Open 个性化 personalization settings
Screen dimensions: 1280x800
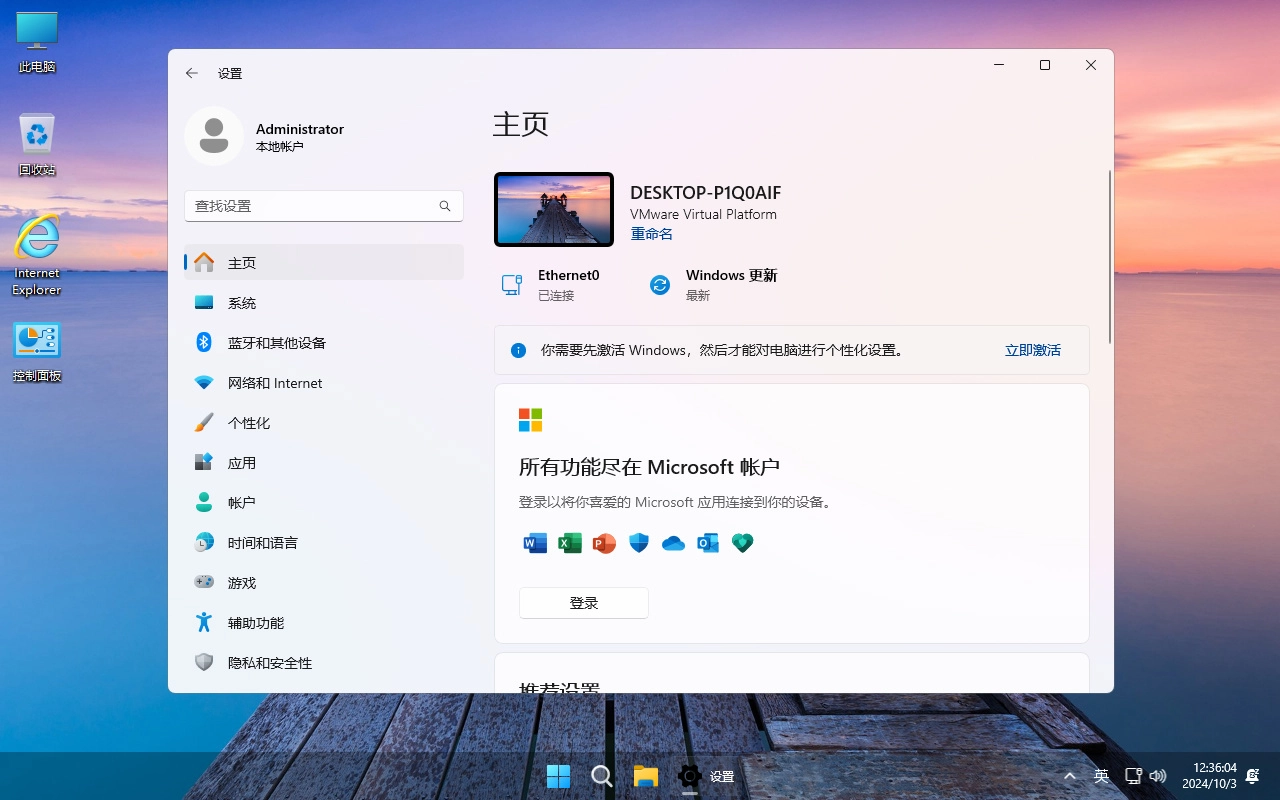(250, 422)
